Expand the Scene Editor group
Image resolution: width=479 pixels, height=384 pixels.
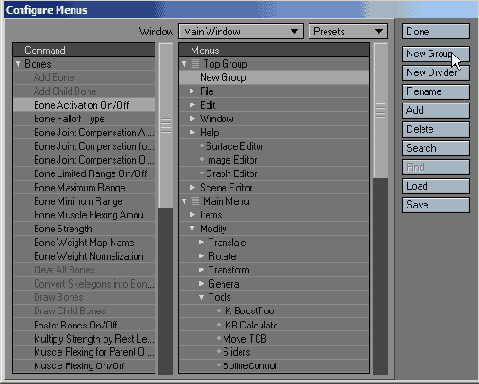[192, 187]
